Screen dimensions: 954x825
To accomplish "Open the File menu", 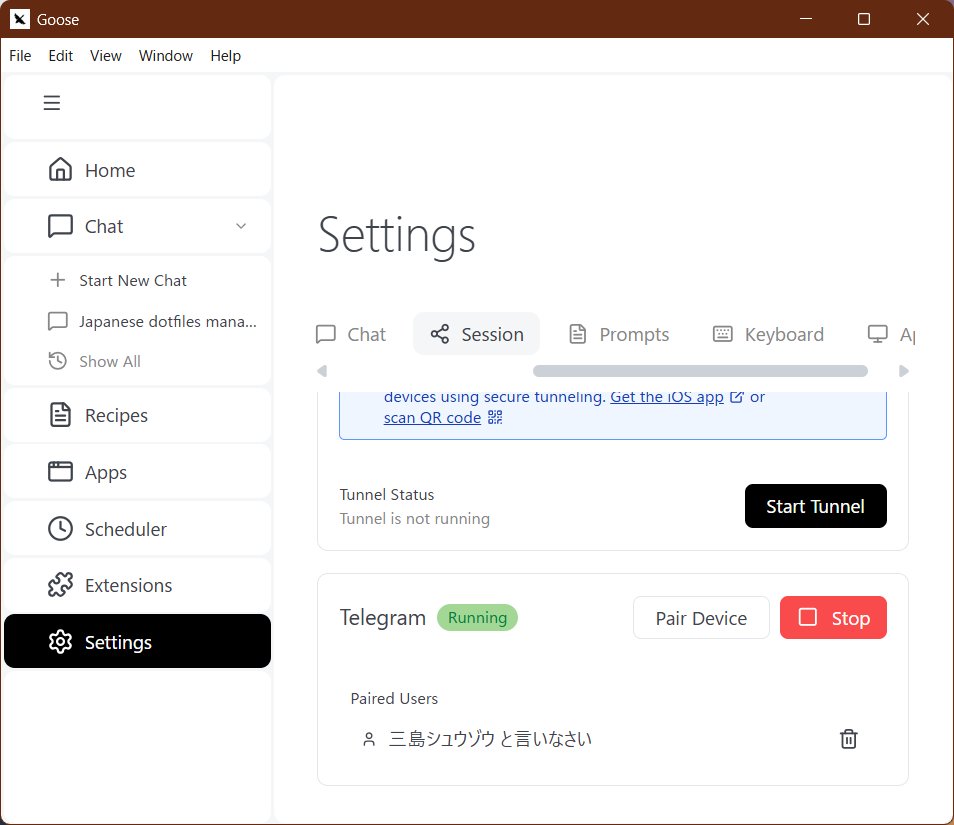I will point(20,56).
